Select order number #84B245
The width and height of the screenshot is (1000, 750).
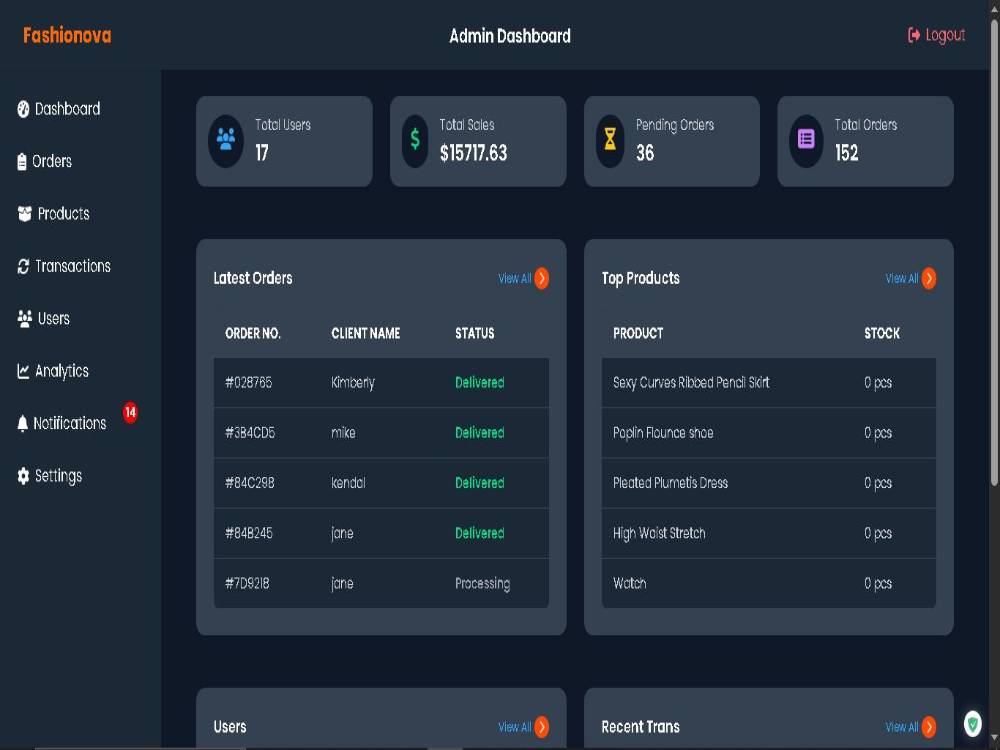coord(249,533)
